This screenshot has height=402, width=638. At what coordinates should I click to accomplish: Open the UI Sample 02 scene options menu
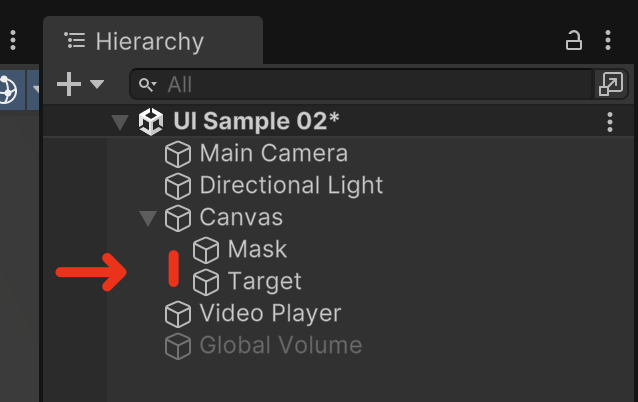[610, 122]
